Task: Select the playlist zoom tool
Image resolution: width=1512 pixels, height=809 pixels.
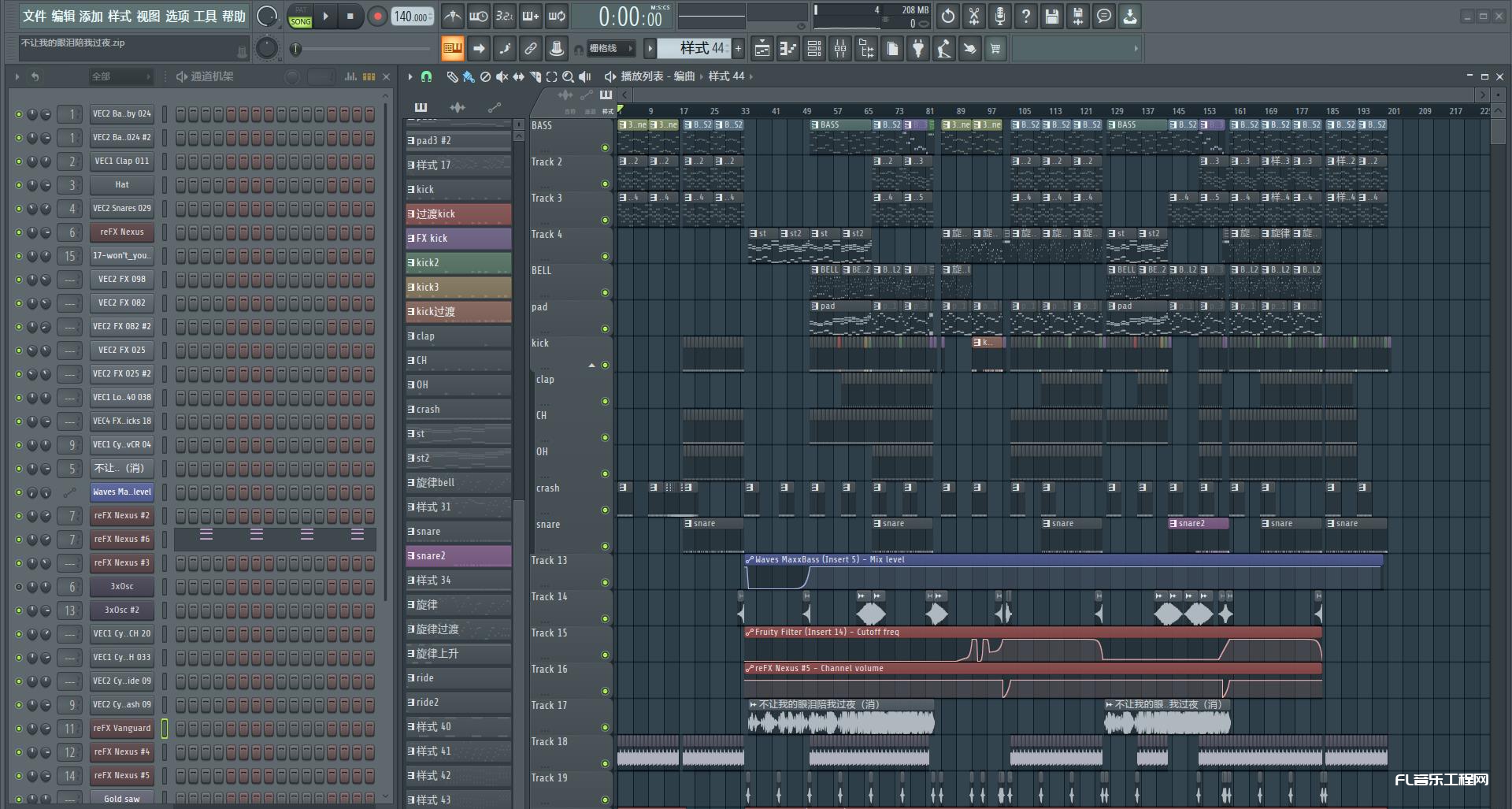Action: [x=568, y=76]
